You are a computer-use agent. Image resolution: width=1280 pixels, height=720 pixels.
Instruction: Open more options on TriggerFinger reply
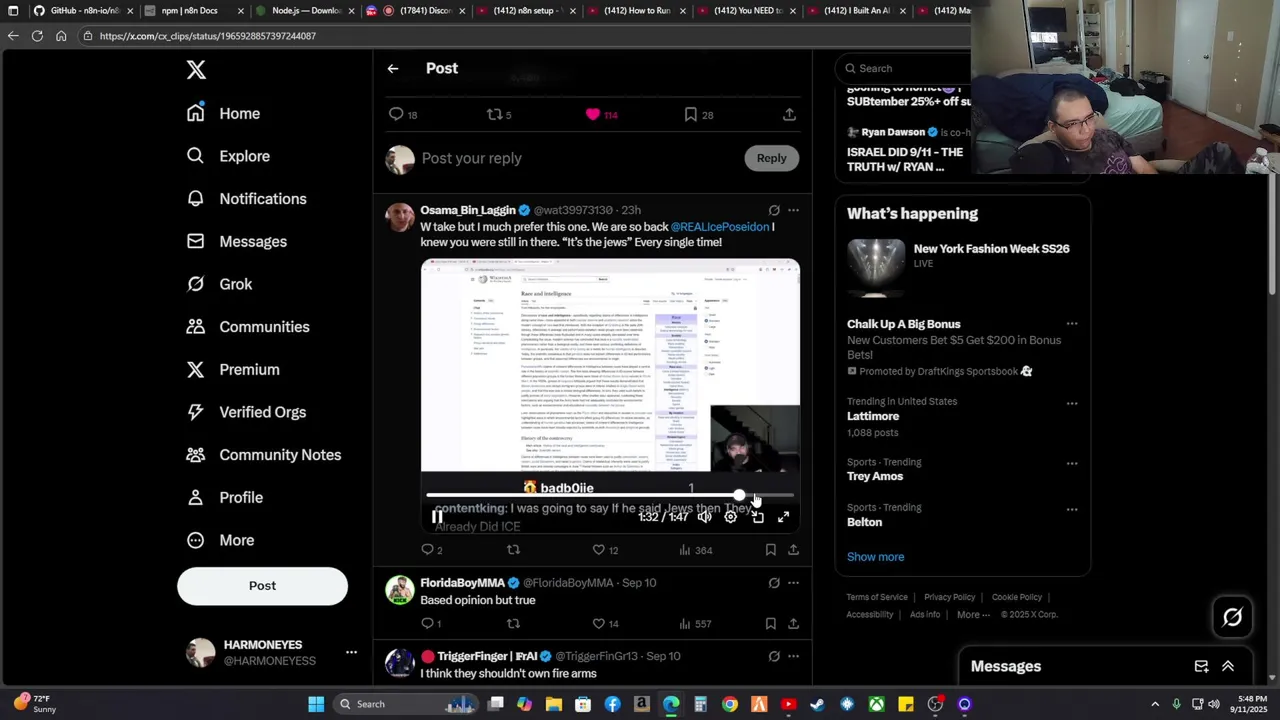pos(793,656)
